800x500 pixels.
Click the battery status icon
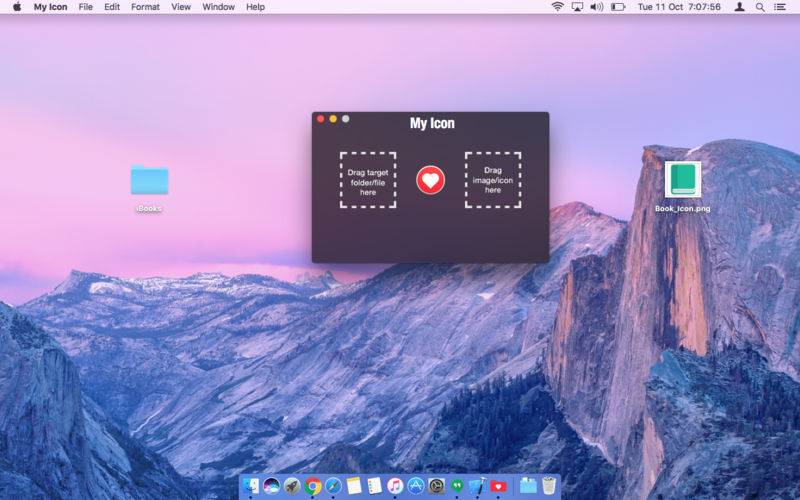point(618,7)
